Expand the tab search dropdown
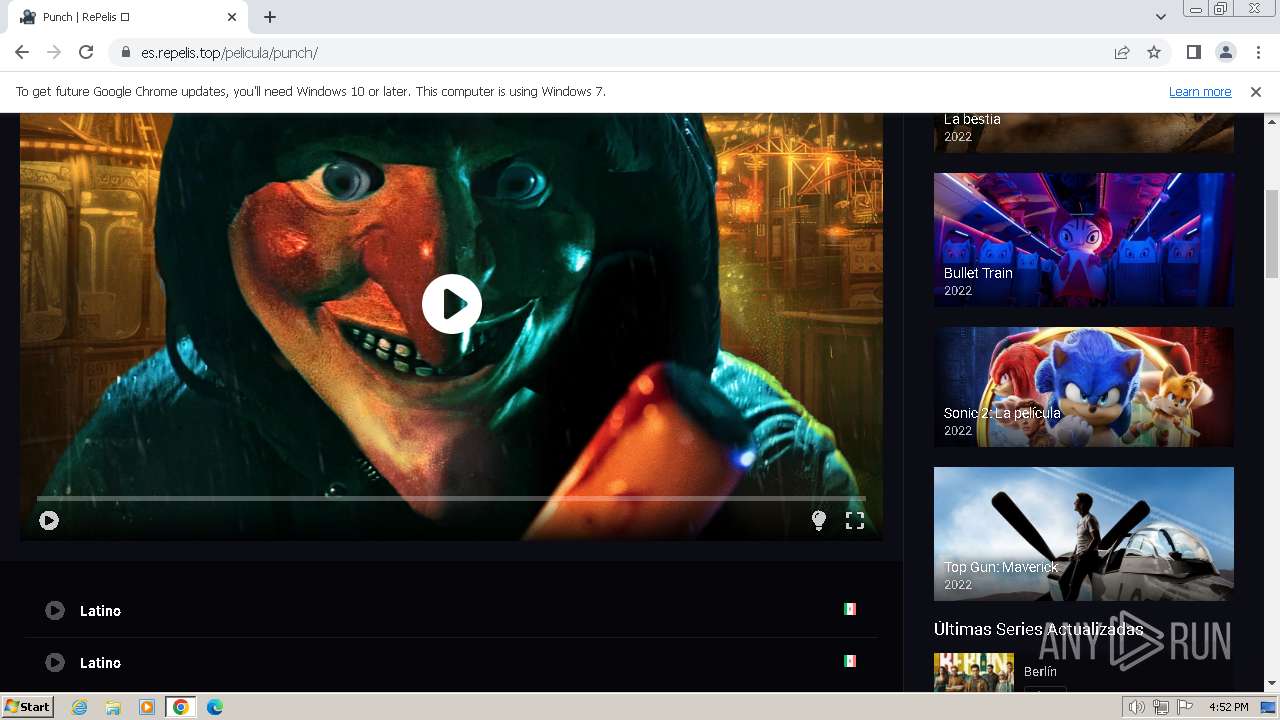 (x=1161, y=17)
